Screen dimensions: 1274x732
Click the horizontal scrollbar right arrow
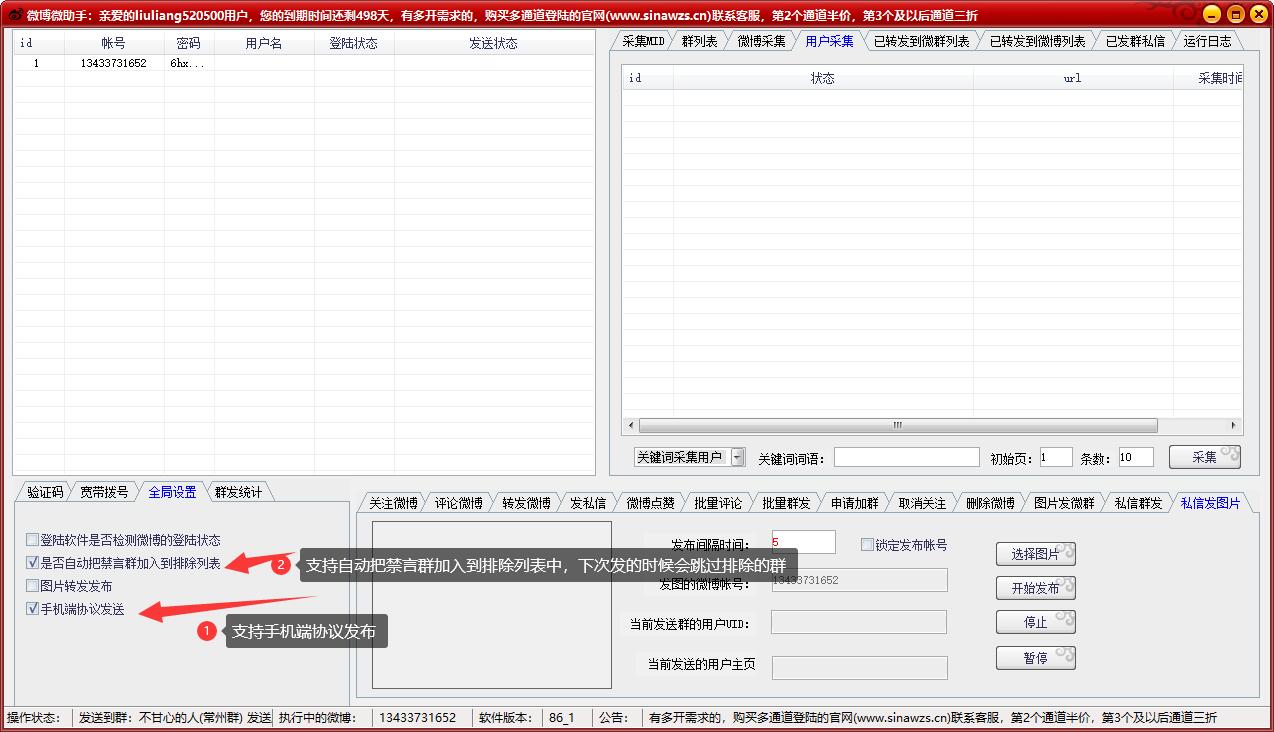coord(1236,425)
